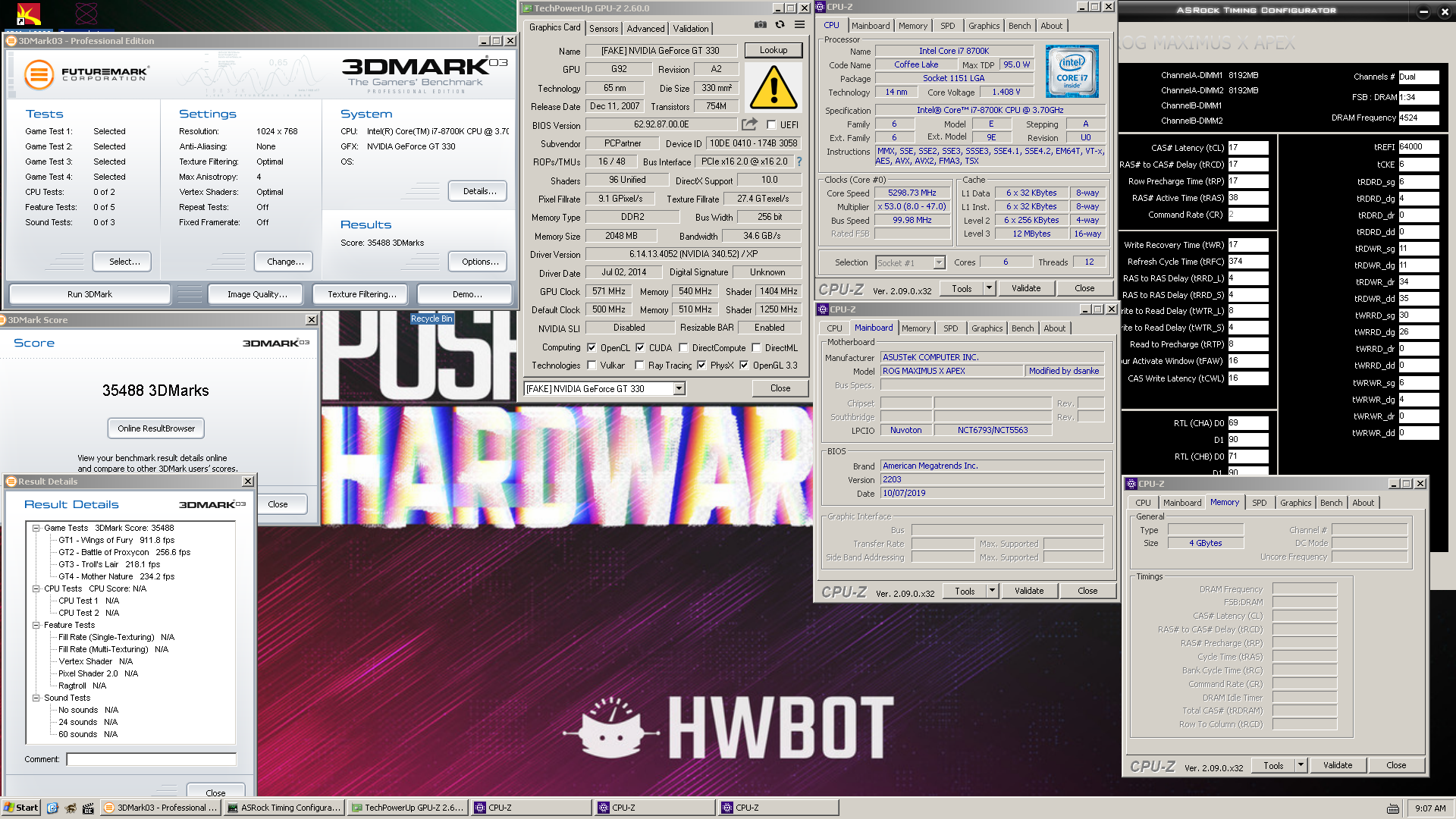
Task: Collapse the Game Tests tree node
Action: click(x=36, y=528)
